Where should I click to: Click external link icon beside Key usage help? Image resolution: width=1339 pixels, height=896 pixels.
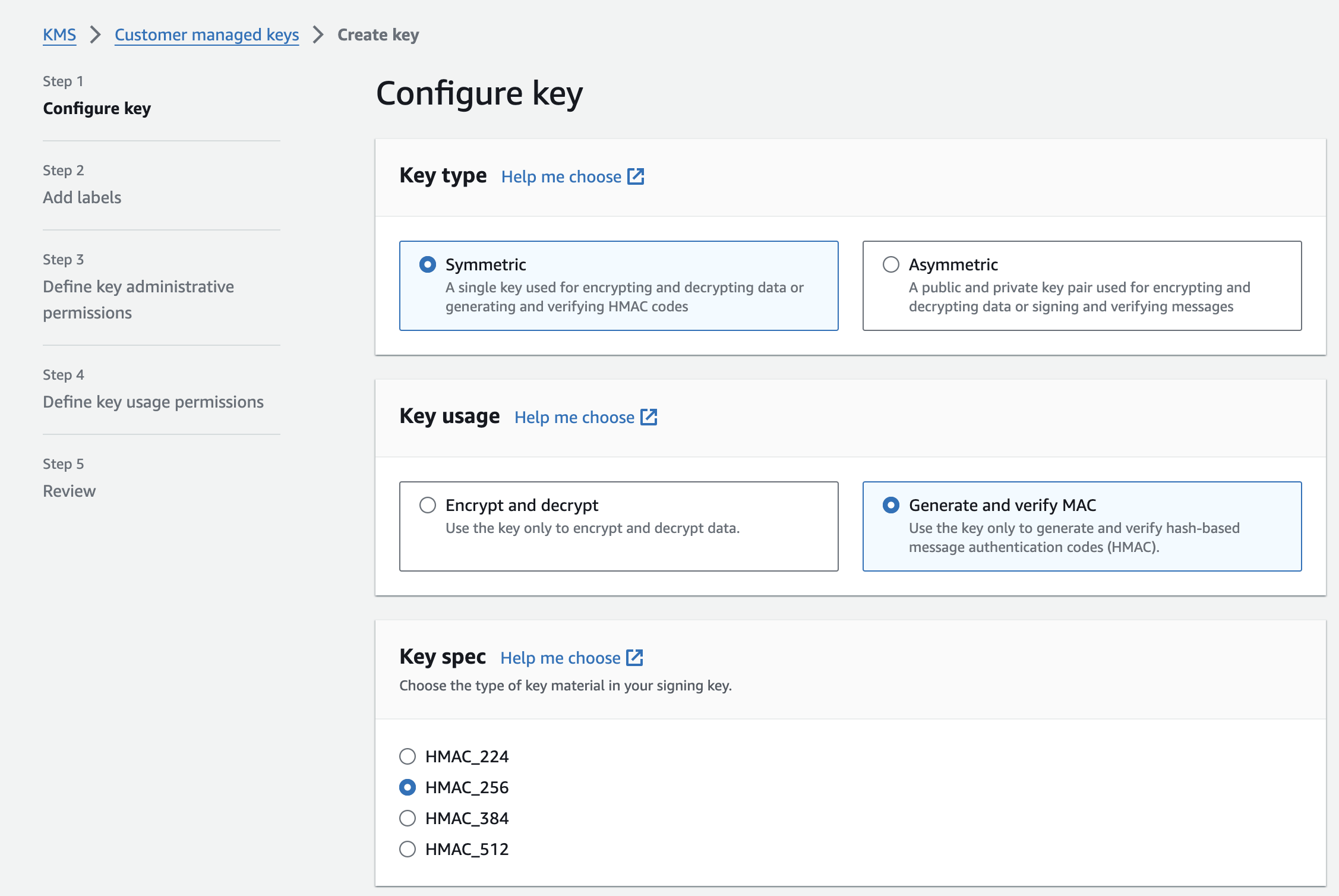pyautogui.click(x=649, y=417)
